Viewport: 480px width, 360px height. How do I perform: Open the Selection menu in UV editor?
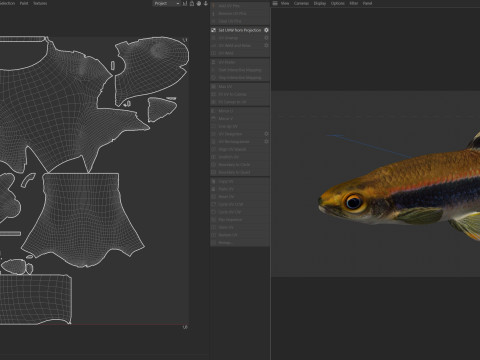7,3
